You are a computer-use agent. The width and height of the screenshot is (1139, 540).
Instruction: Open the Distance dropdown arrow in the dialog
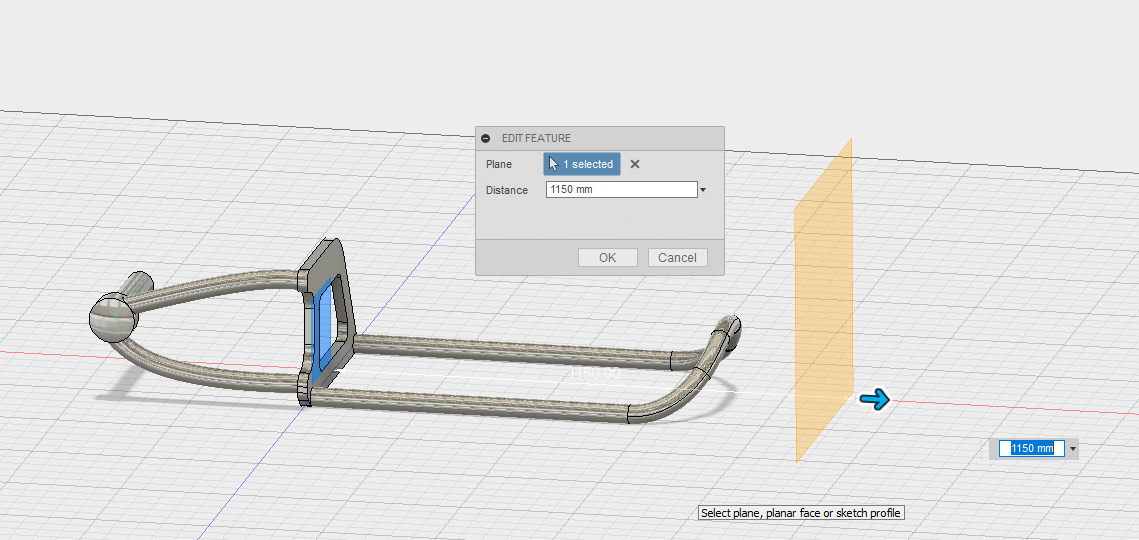[703, 190]
